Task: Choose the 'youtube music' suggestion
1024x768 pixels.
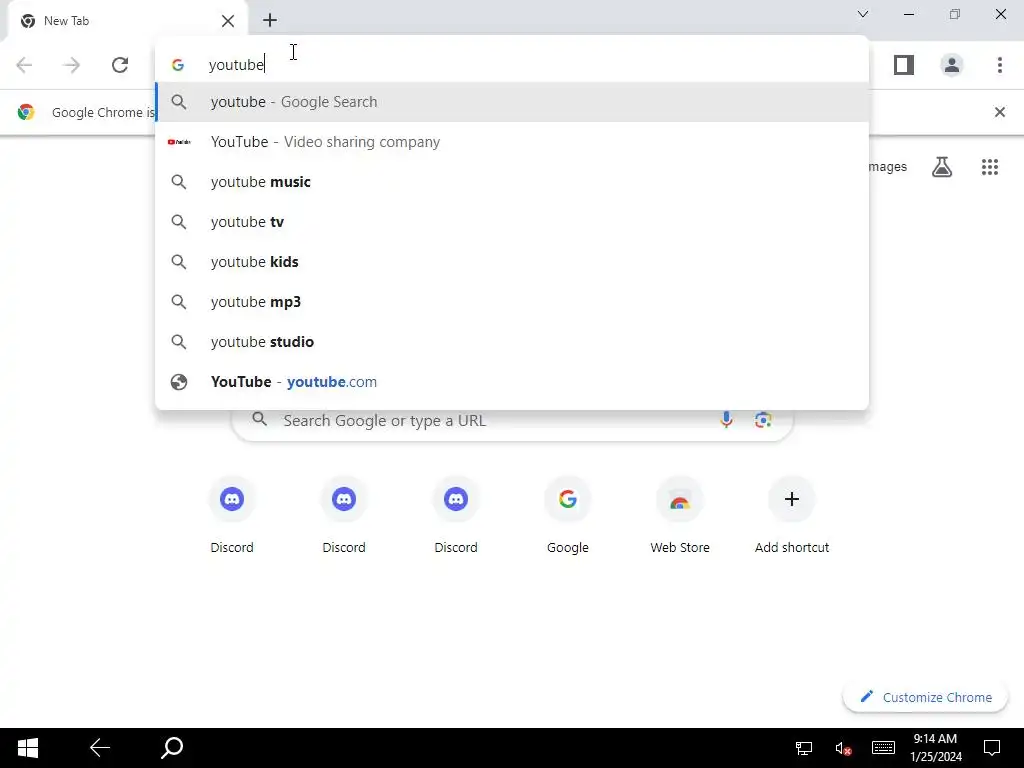Action: 512,182
